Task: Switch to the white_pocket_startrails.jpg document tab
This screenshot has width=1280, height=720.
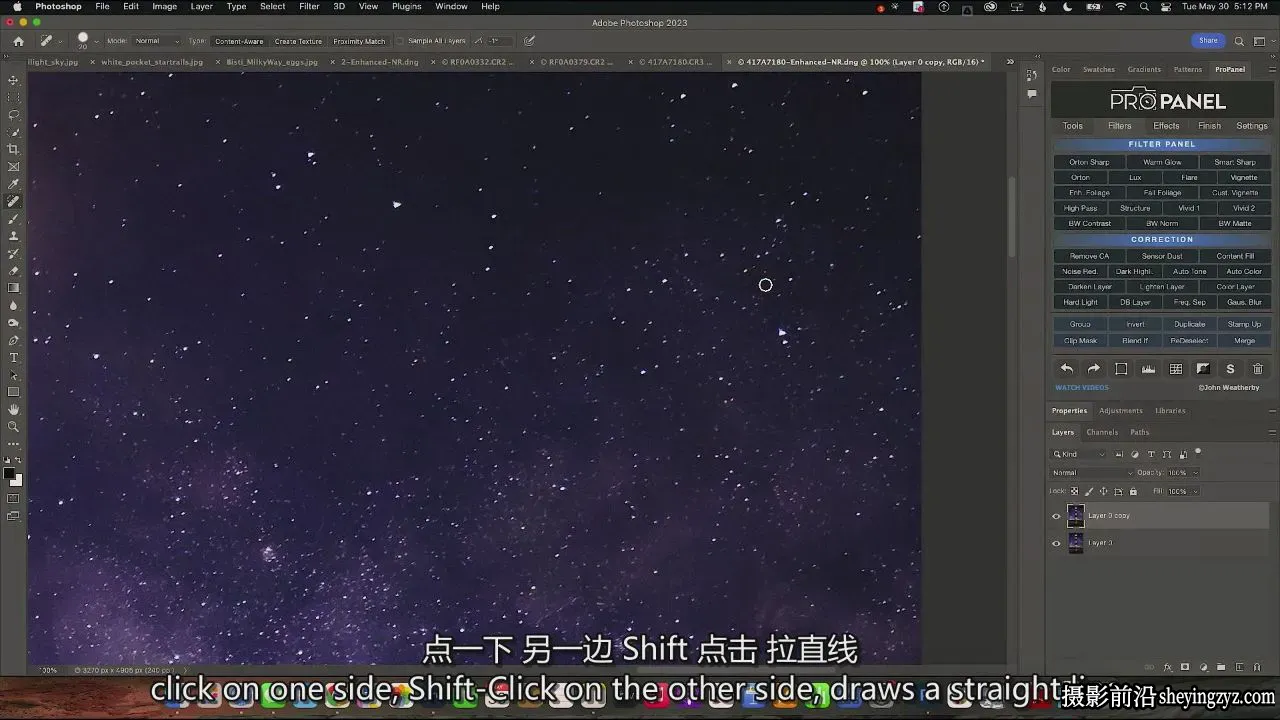Action: click(152, 62)
